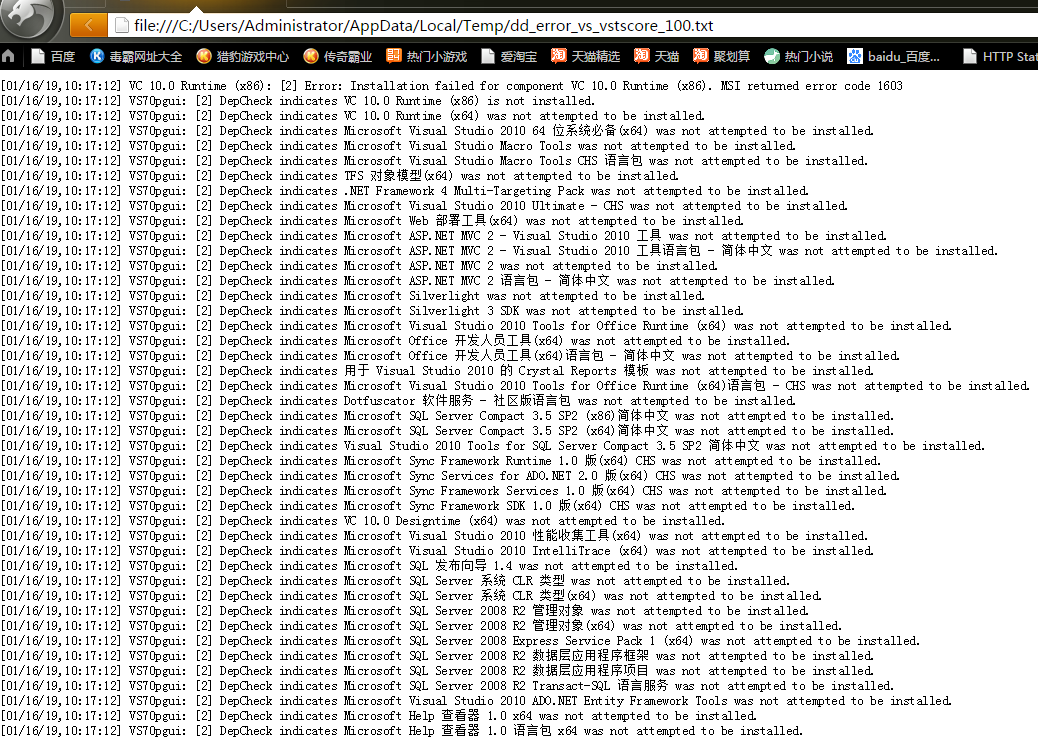Screen dimensions: 1038x743
Task: Open the baidu_百度 bookmark
Action: [x=895, y=56]
